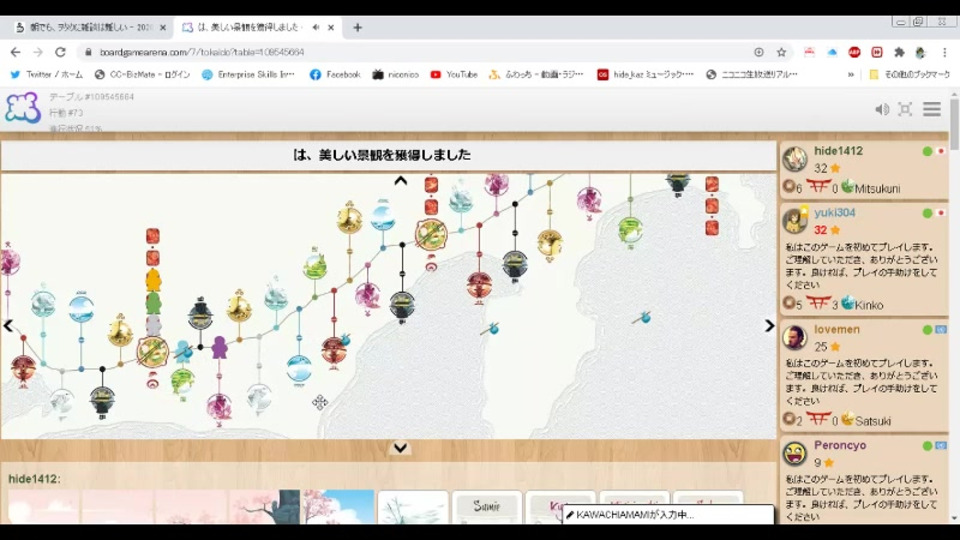Click Peroncyo's smiley avatar

click(795, 454)
